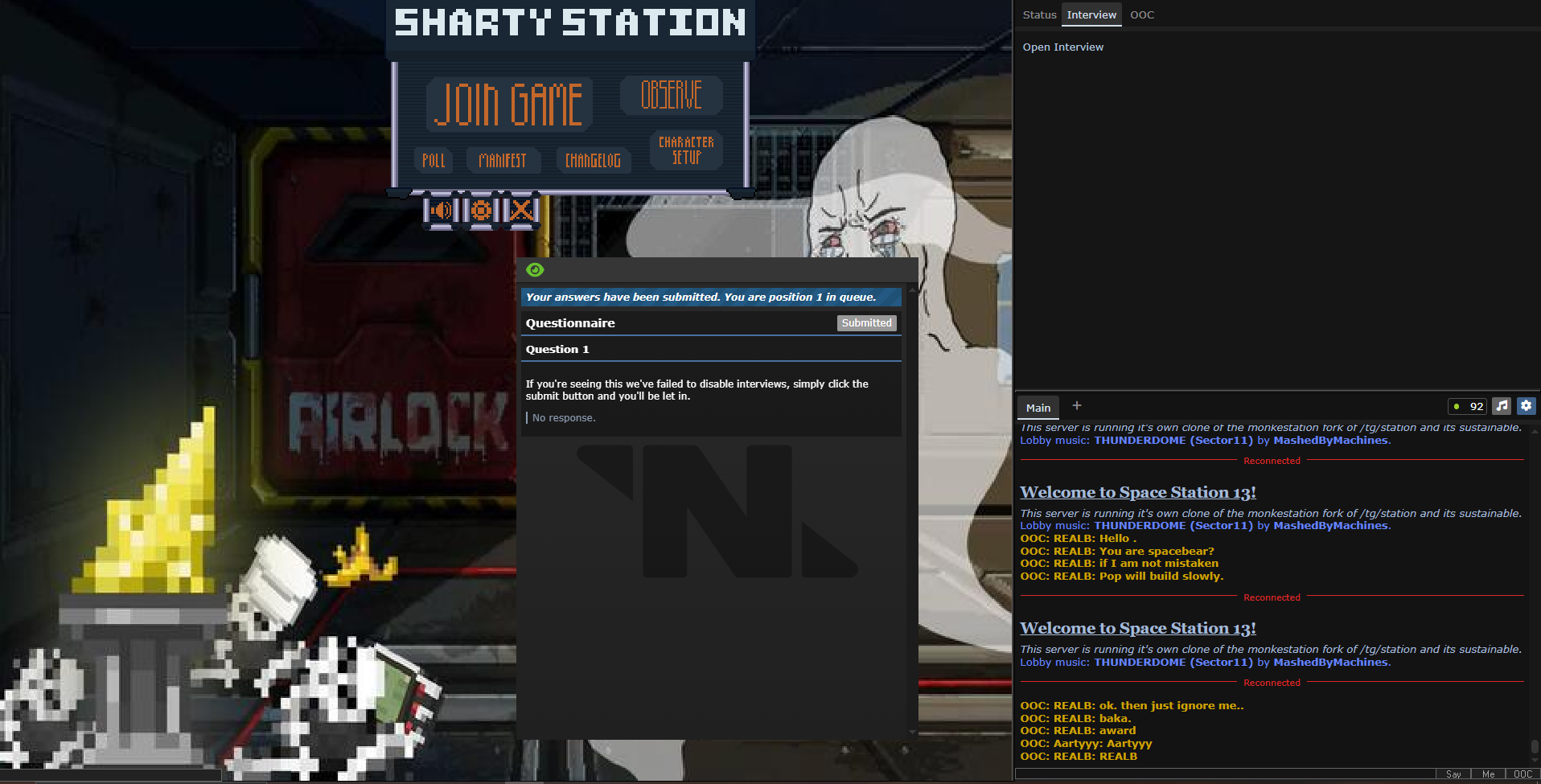The height and width of the screenshot is (784, 1541).
Task: Focus the chat command input field
Action: tap(1225, 774)
